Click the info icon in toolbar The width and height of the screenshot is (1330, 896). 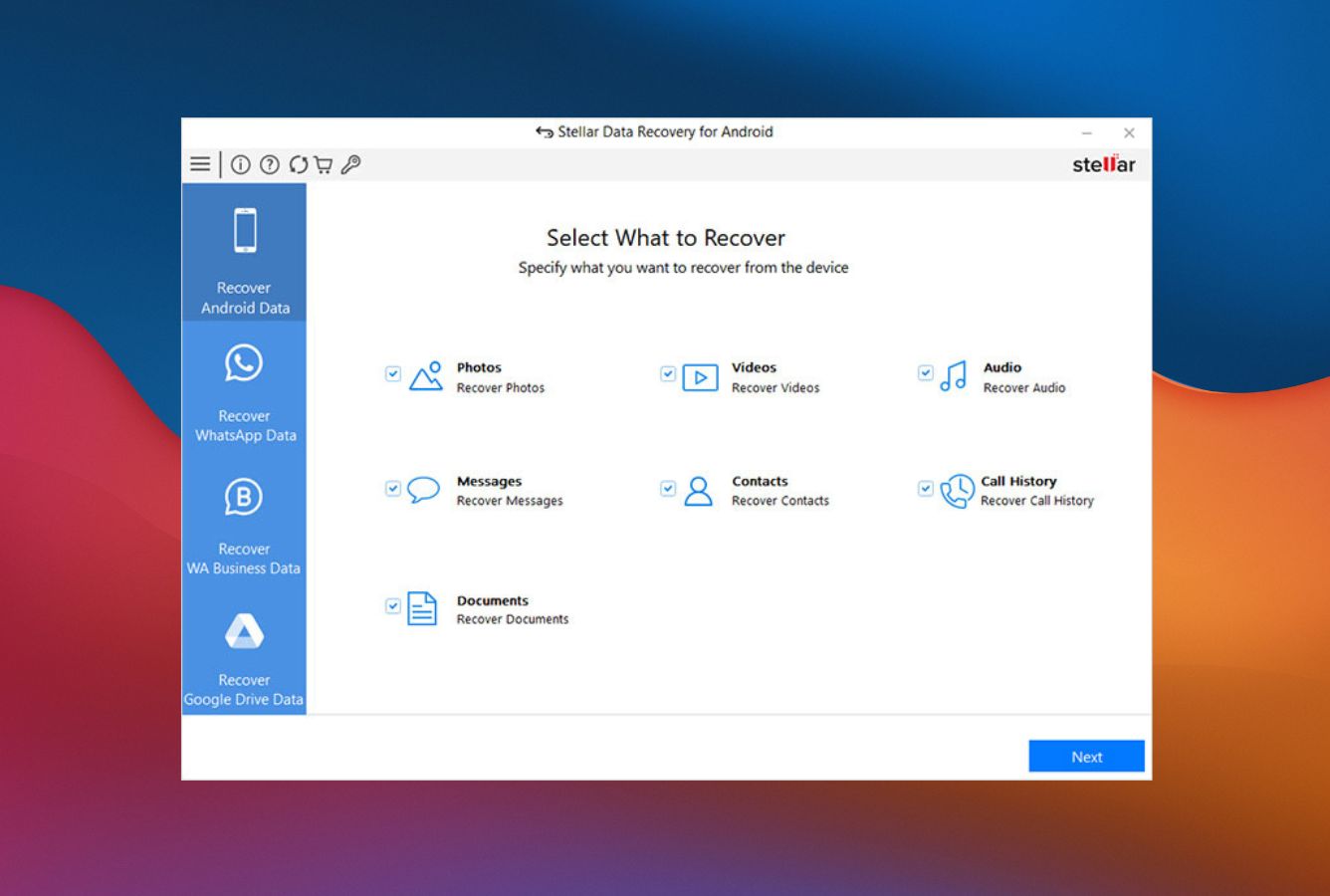tap(241, 164)
